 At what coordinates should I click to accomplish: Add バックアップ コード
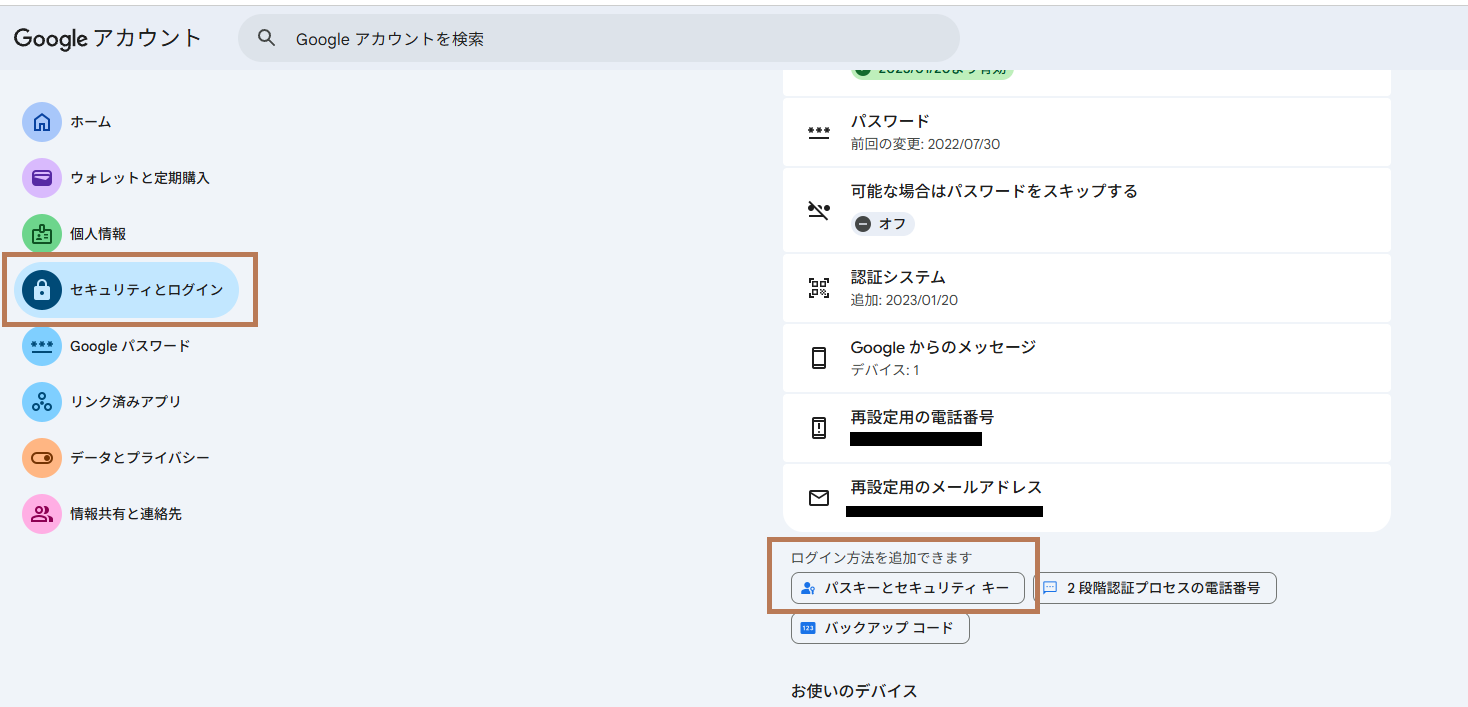coord(880,628)
